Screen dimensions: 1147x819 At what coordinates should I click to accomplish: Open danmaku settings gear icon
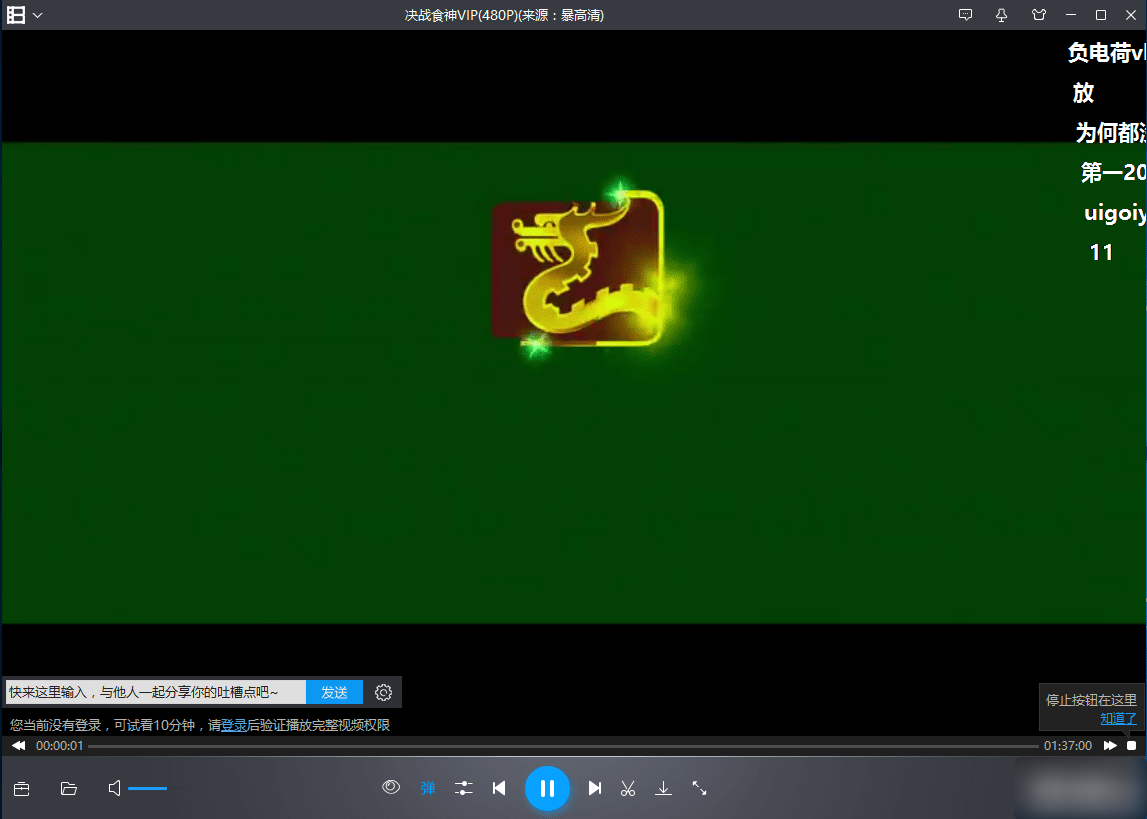pos(383,692)
